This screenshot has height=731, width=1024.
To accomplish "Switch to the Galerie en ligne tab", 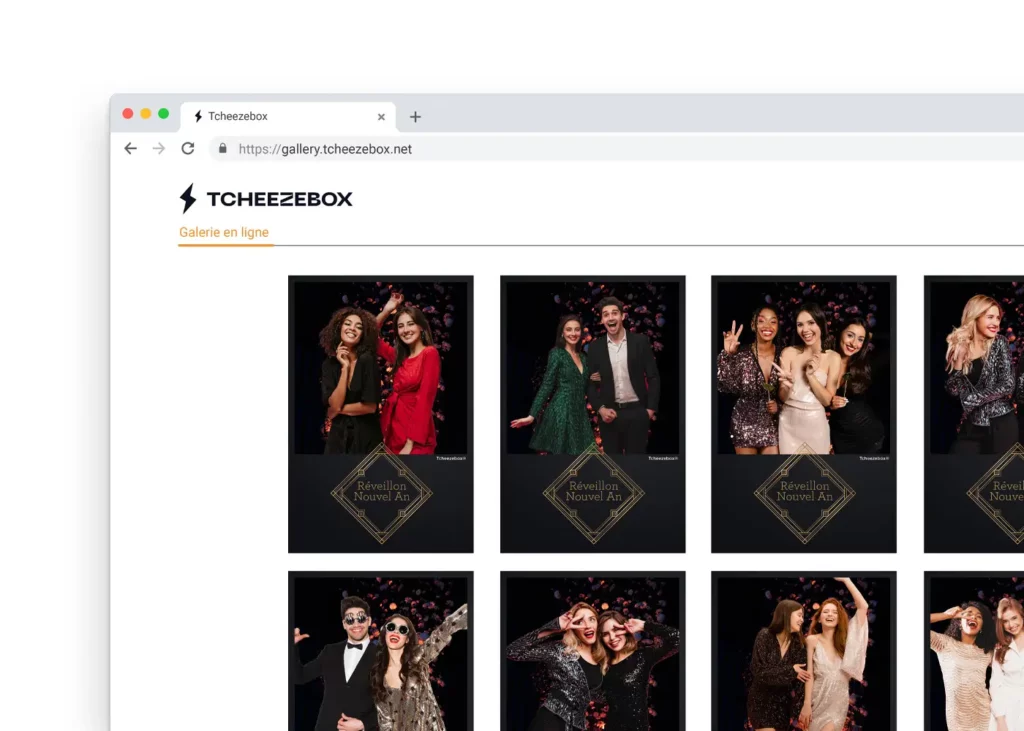I will [x=224, y=232].
